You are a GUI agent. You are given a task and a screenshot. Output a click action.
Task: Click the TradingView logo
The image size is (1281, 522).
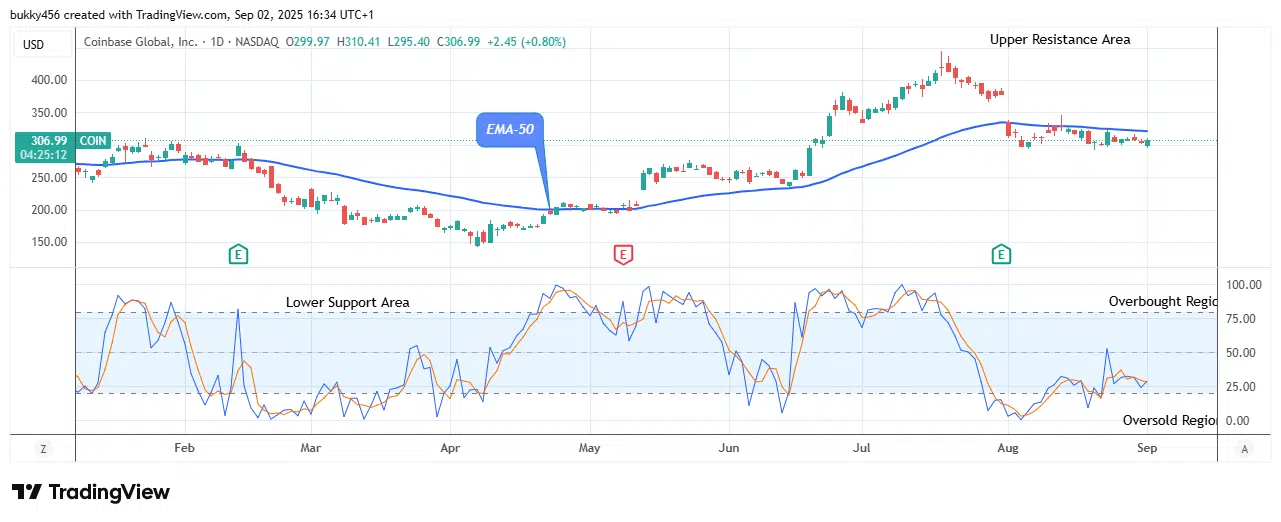tap(91, 492)
